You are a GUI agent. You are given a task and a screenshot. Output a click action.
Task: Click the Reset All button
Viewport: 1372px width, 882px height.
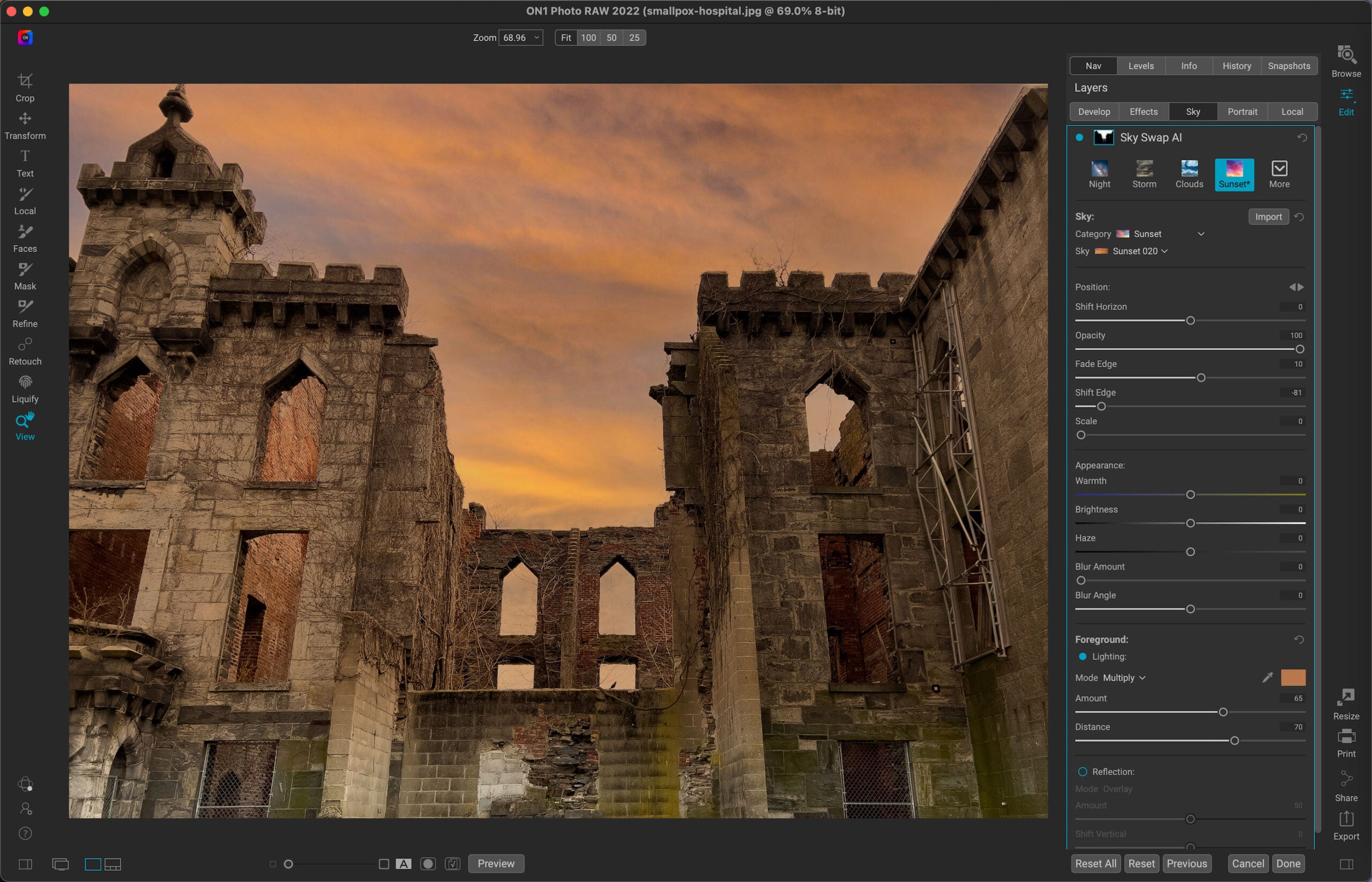click(1095, 863)
